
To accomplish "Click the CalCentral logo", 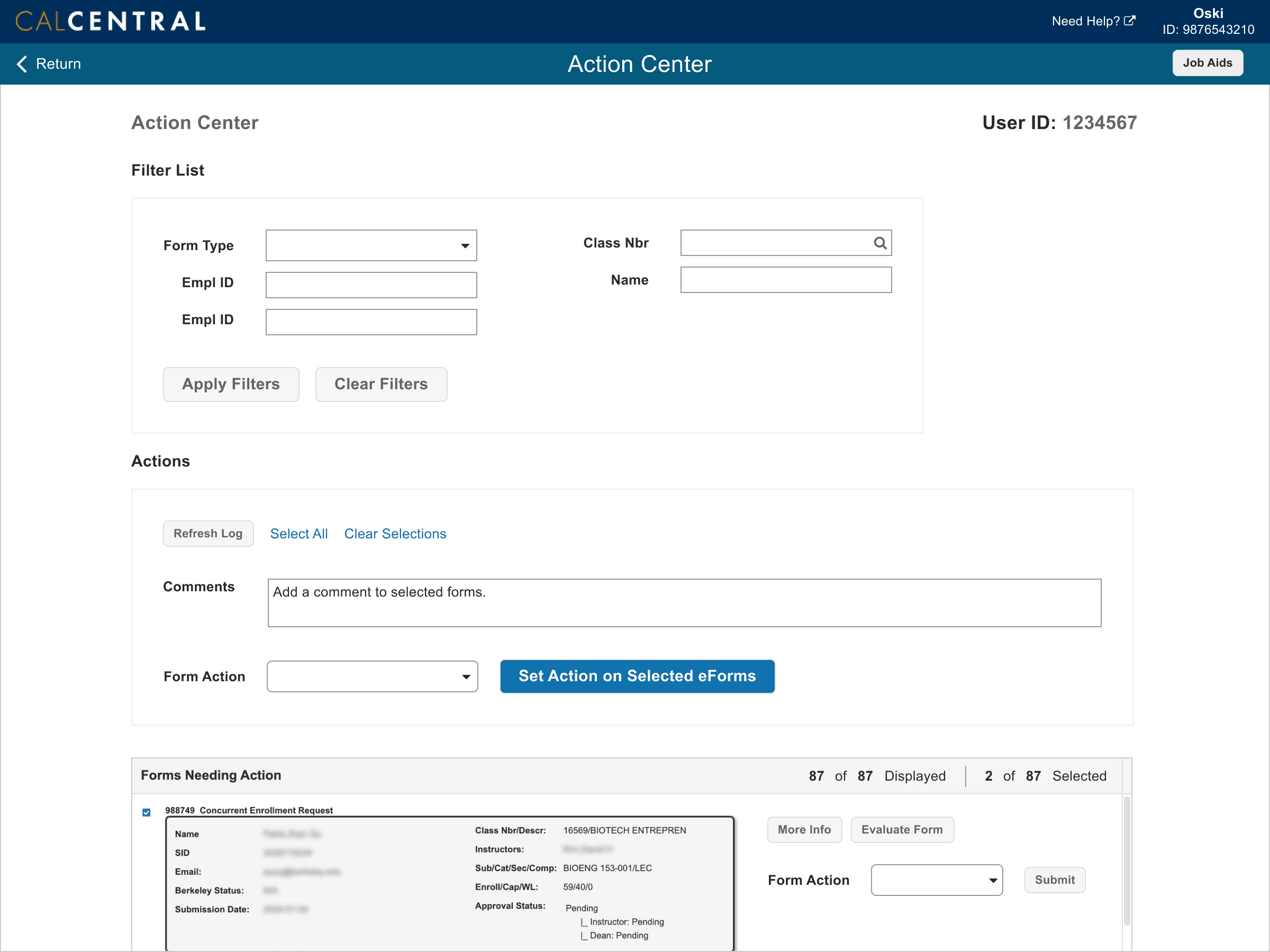I will coord(110,21).
